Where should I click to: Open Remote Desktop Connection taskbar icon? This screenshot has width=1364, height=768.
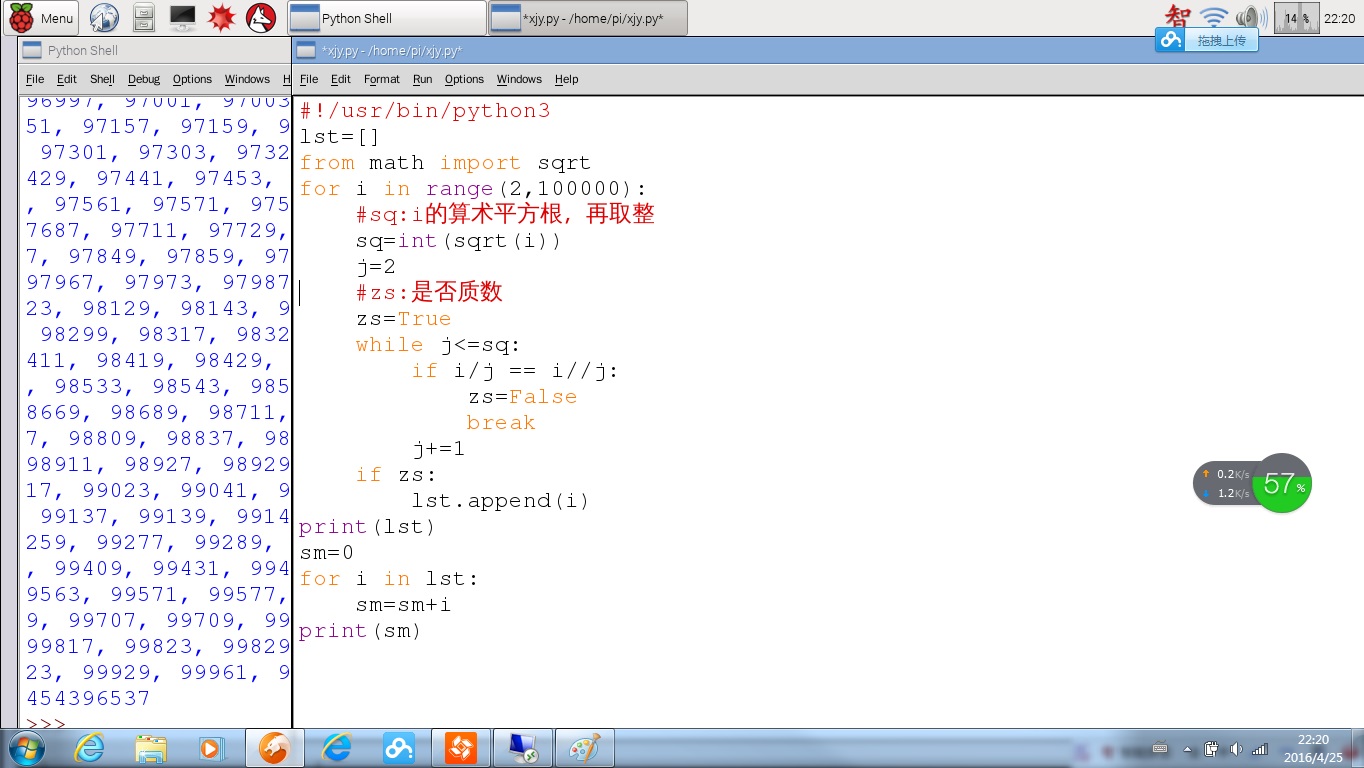click(x=523, y=748)
